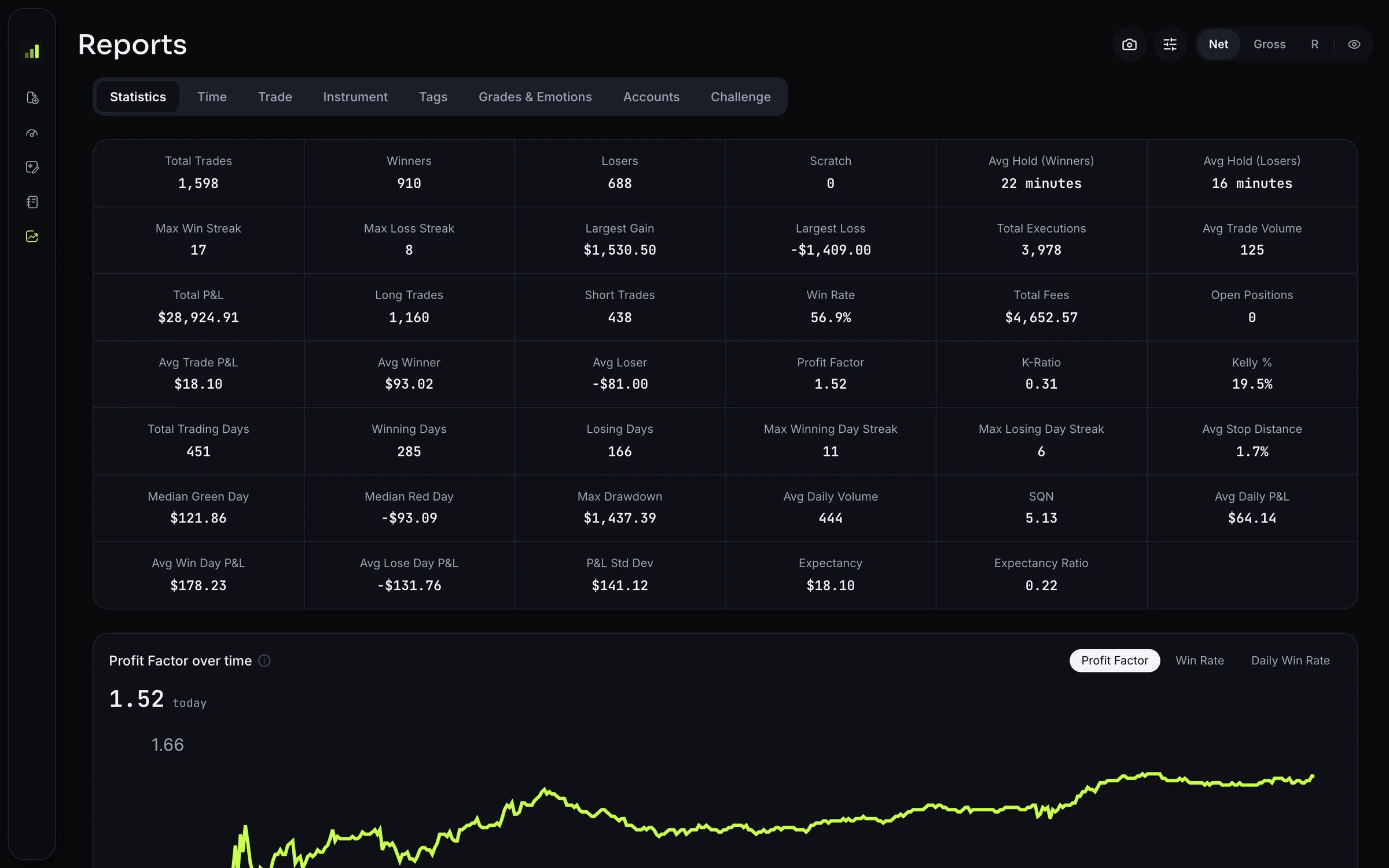Click the Total Trading Days value 451
This screenshot has width=1389, height=868.
point(198,451)
